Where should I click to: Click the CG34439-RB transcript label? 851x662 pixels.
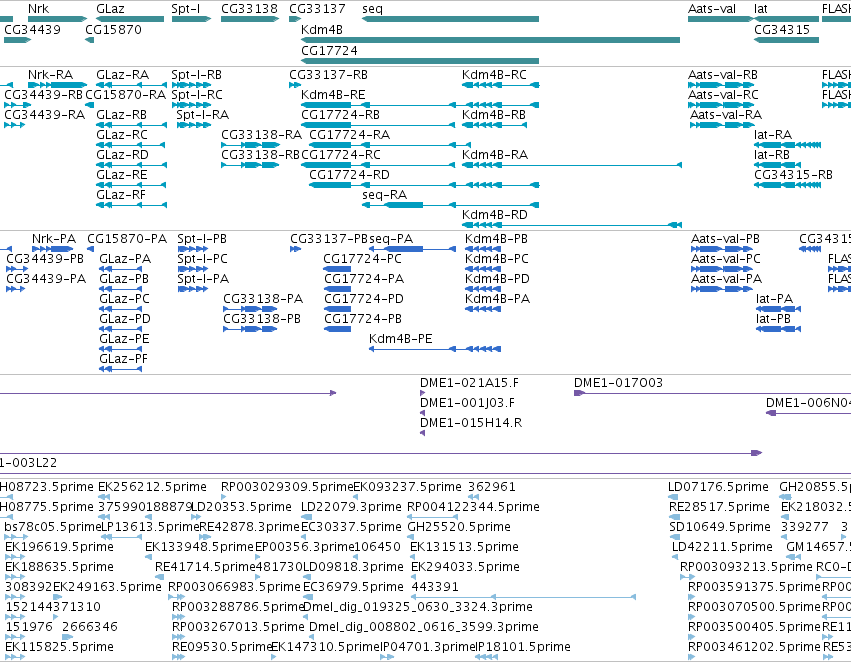pos(43,95)
